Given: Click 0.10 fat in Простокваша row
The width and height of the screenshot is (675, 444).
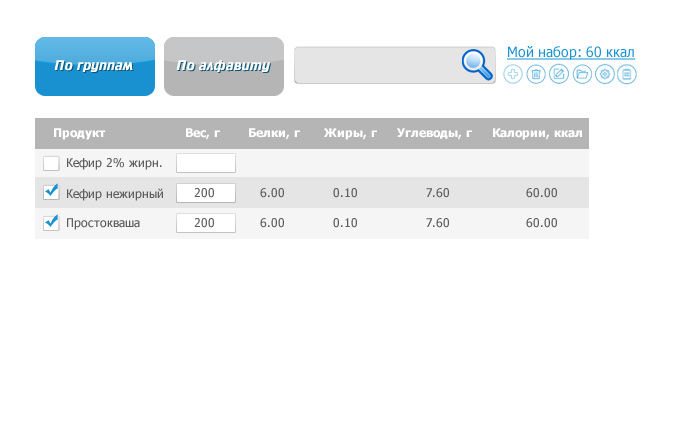Looking at the screenshot, I should coord(345,223).
